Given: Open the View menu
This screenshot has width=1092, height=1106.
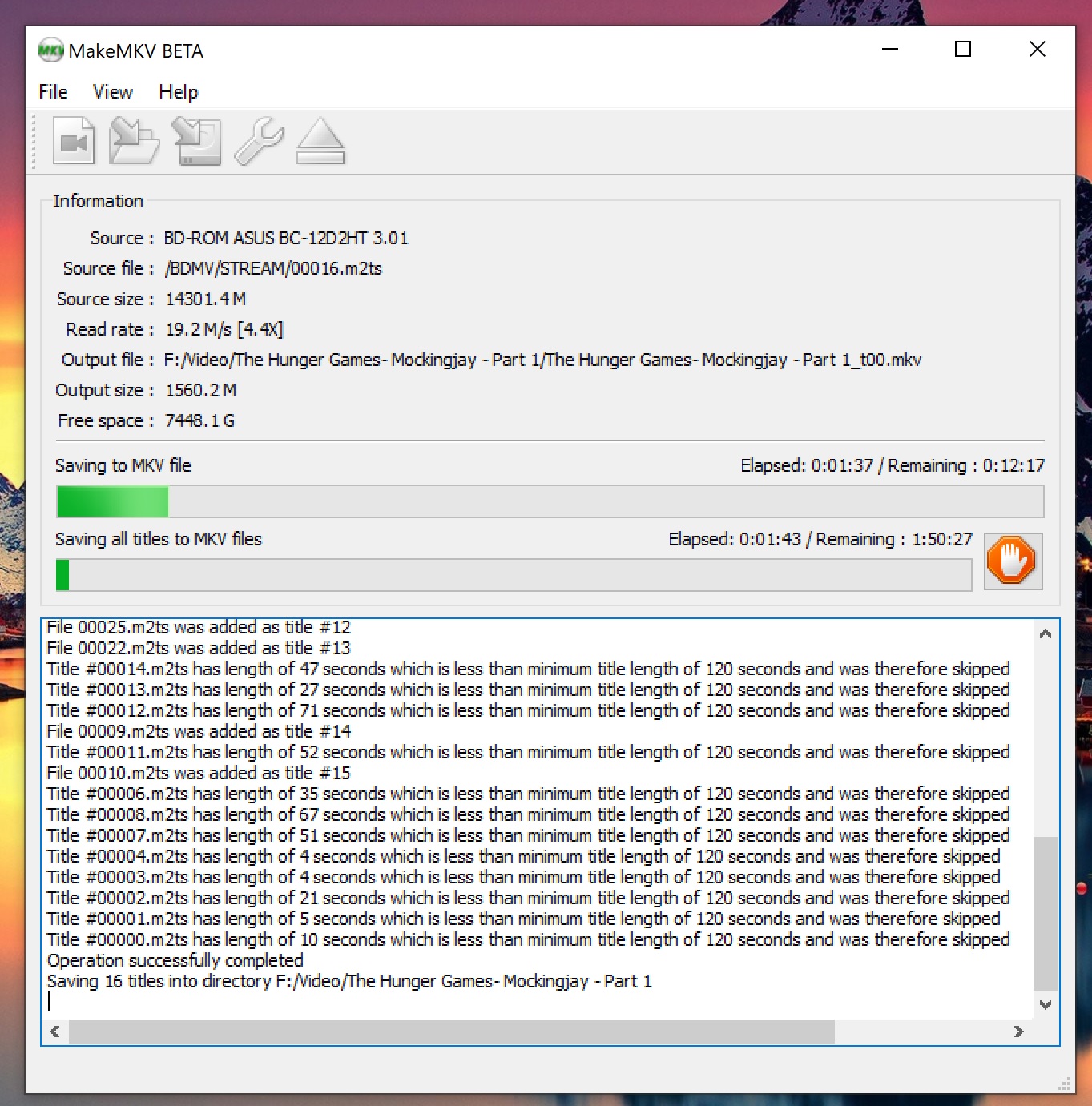Looking at the screenshot, I should pos(113,92).
